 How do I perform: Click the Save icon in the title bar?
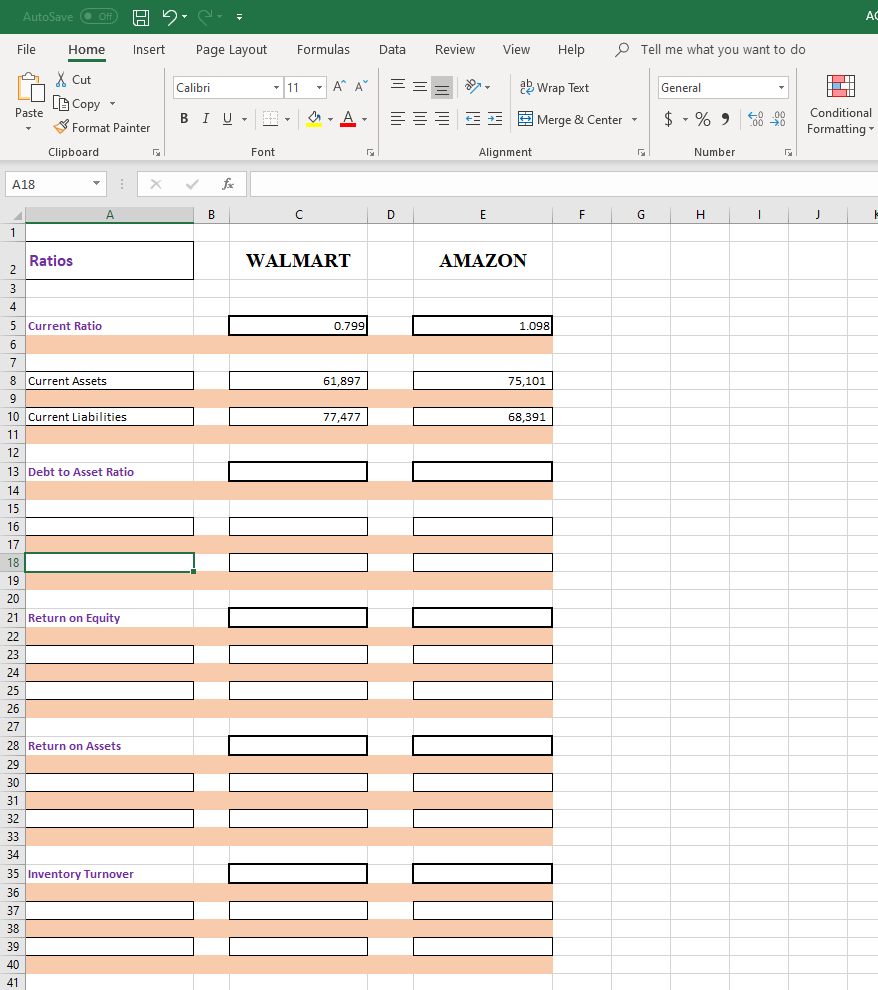(141, 17)
